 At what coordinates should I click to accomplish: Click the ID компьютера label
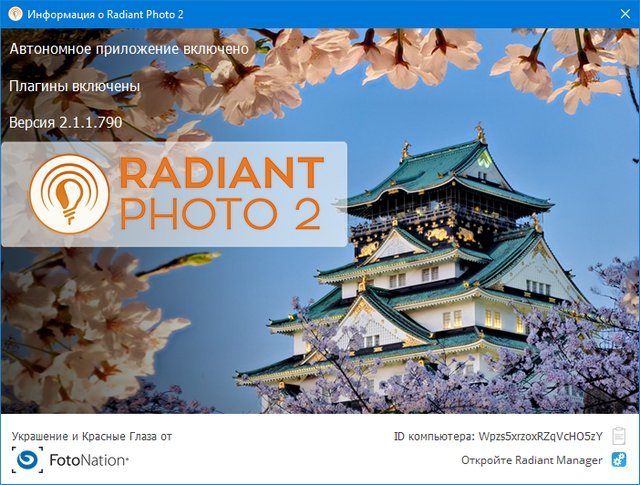pos(434,437)
